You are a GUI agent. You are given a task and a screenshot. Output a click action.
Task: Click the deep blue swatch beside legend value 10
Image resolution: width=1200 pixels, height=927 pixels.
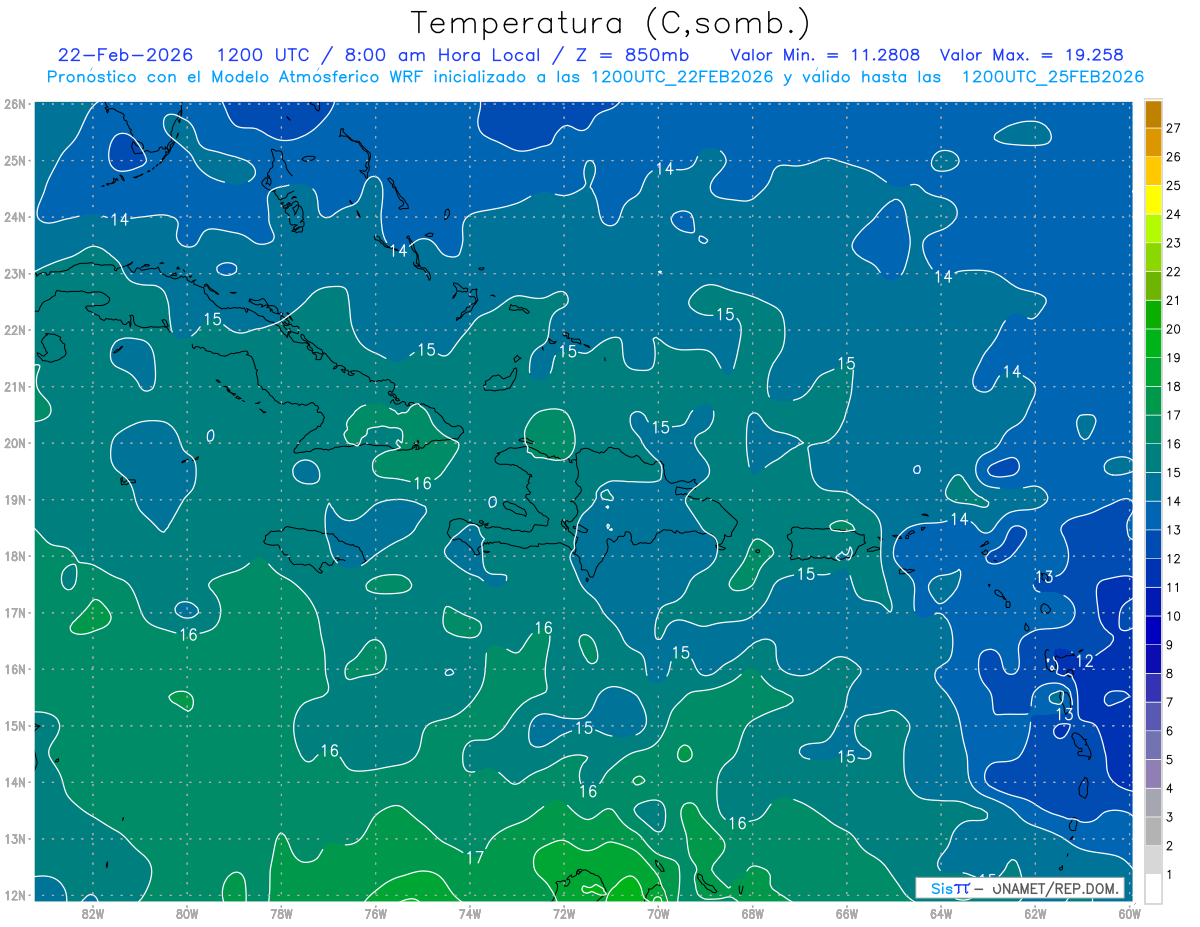coord(1153,601)
